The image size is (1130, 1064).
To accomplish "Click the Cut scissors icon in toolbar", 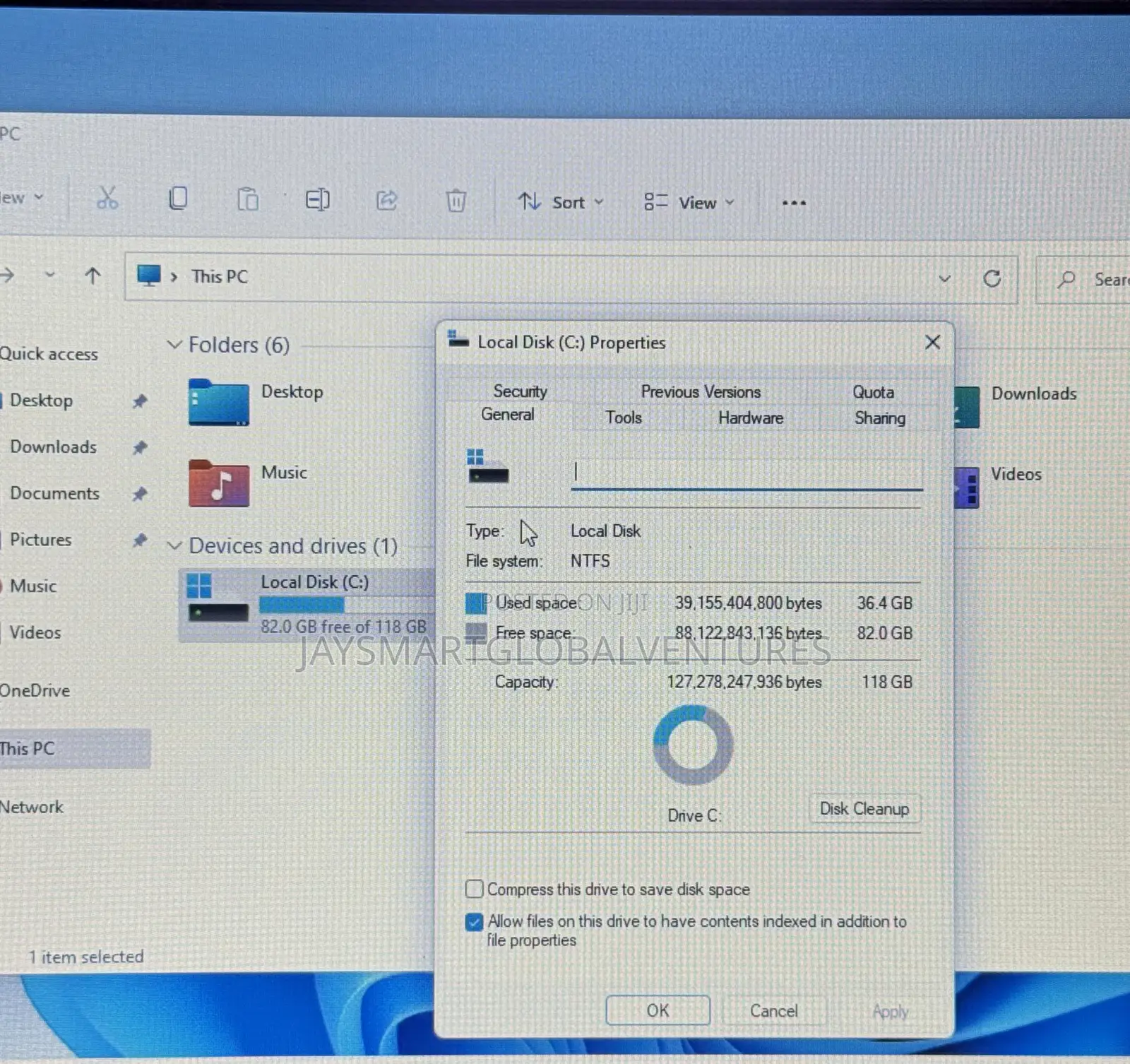I will [107, 199].
